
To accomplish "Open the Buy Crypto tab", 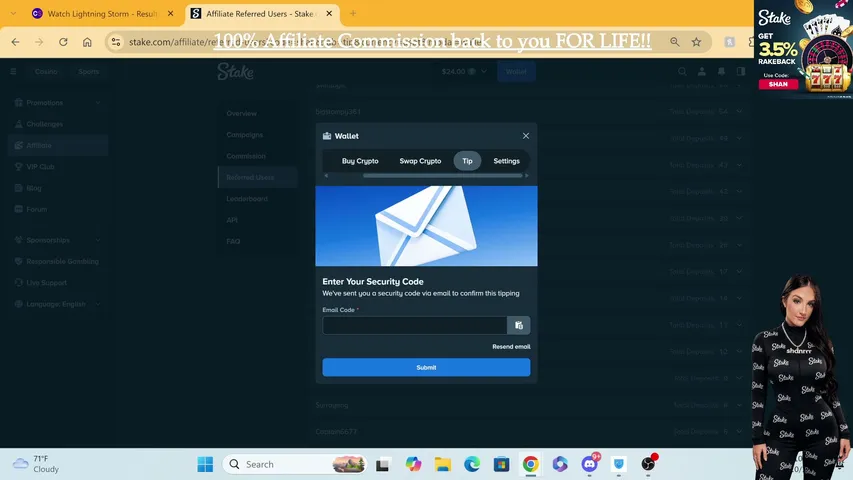I will 360,161.
